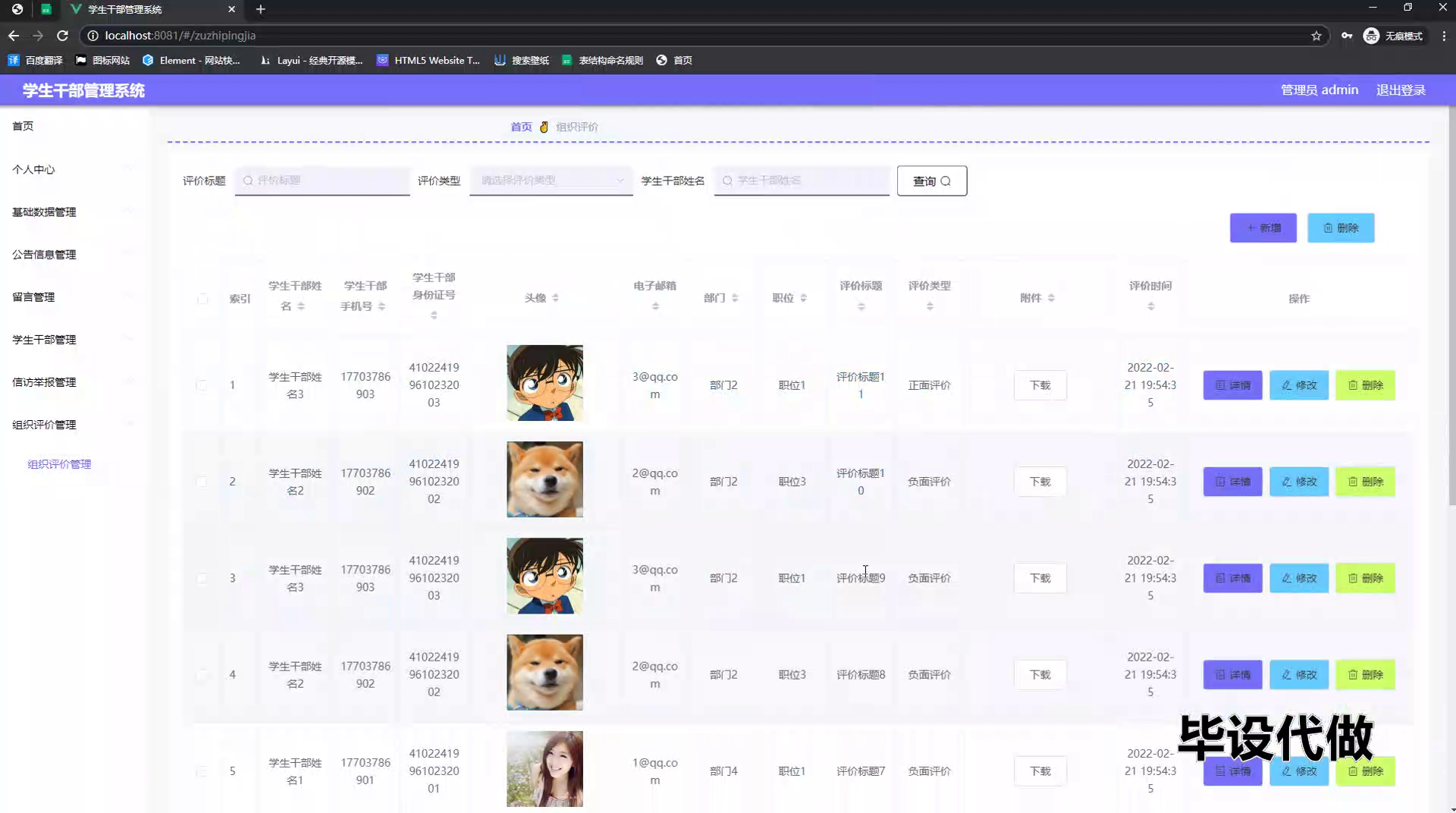The height and width of the screenshot is (813, 1456).
Task: Open browser menu three-dot icon
Action: click(x=1444, y=36)
